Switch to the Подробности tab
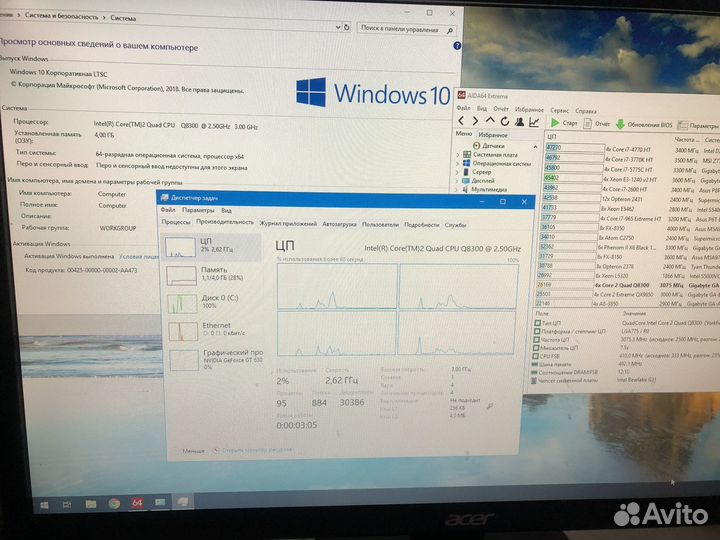This screenshot has height=540, width=720. click(422, 225)
